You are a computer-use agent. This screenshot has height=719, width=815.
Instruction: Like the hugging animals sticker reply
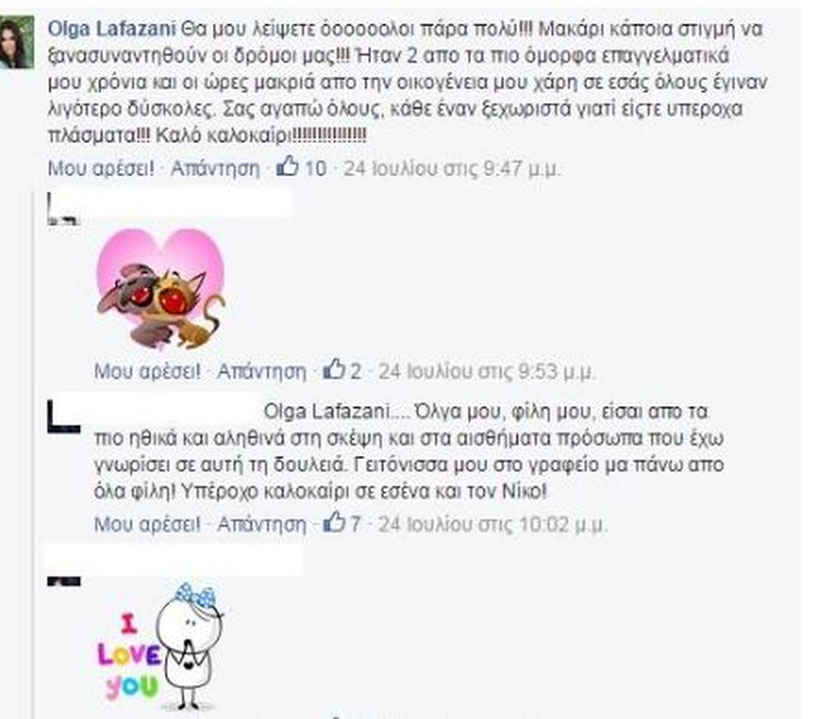click(147, 371)
